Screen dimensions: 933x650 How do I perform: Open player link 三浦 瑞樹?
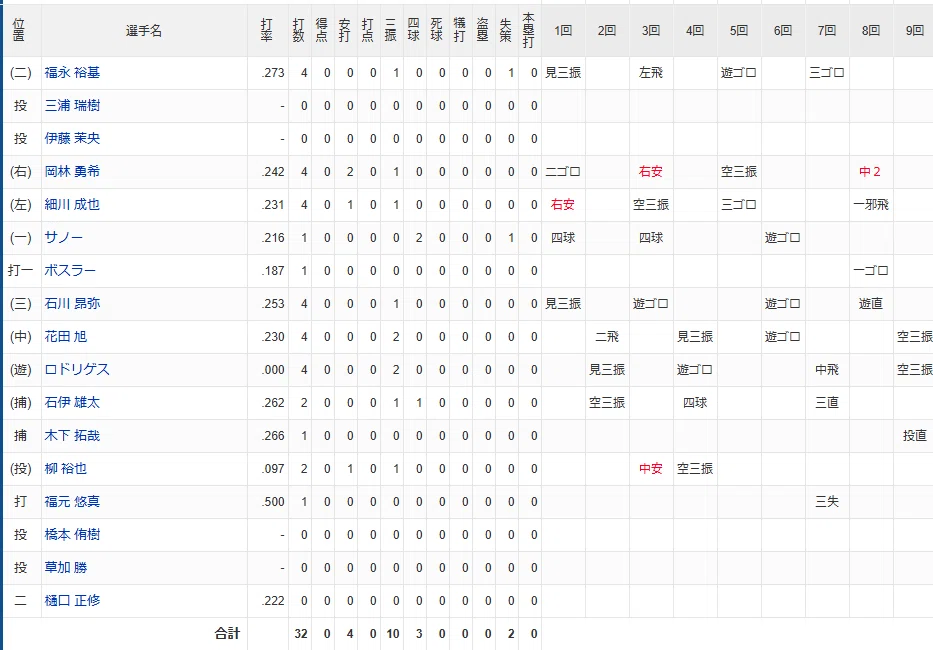click(x=72, y=105)
